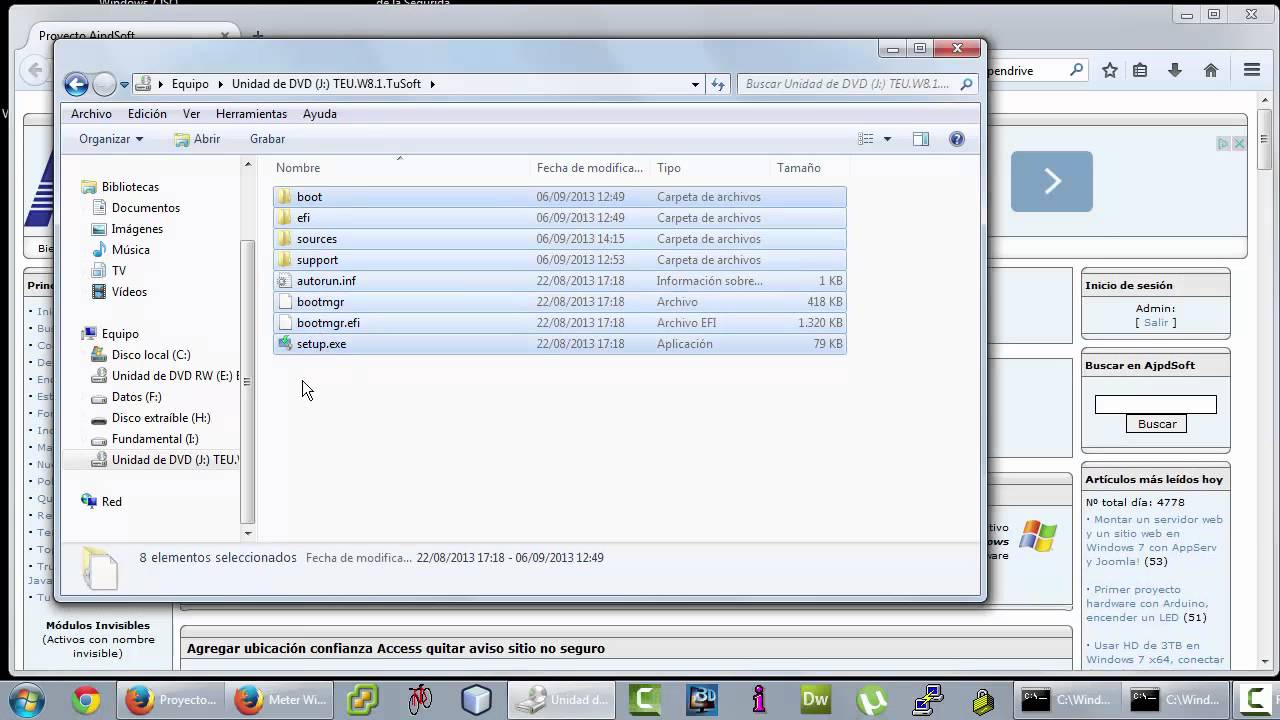1280x720 pixels.
Task: Open Dreamweaver from the taskbar
Action: 816,700
